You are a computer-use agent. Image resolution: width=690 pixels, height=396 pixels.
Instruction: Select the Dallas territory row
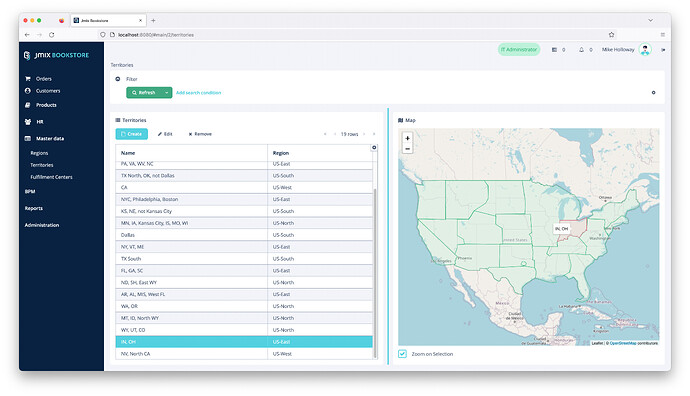tap(244, 235)
